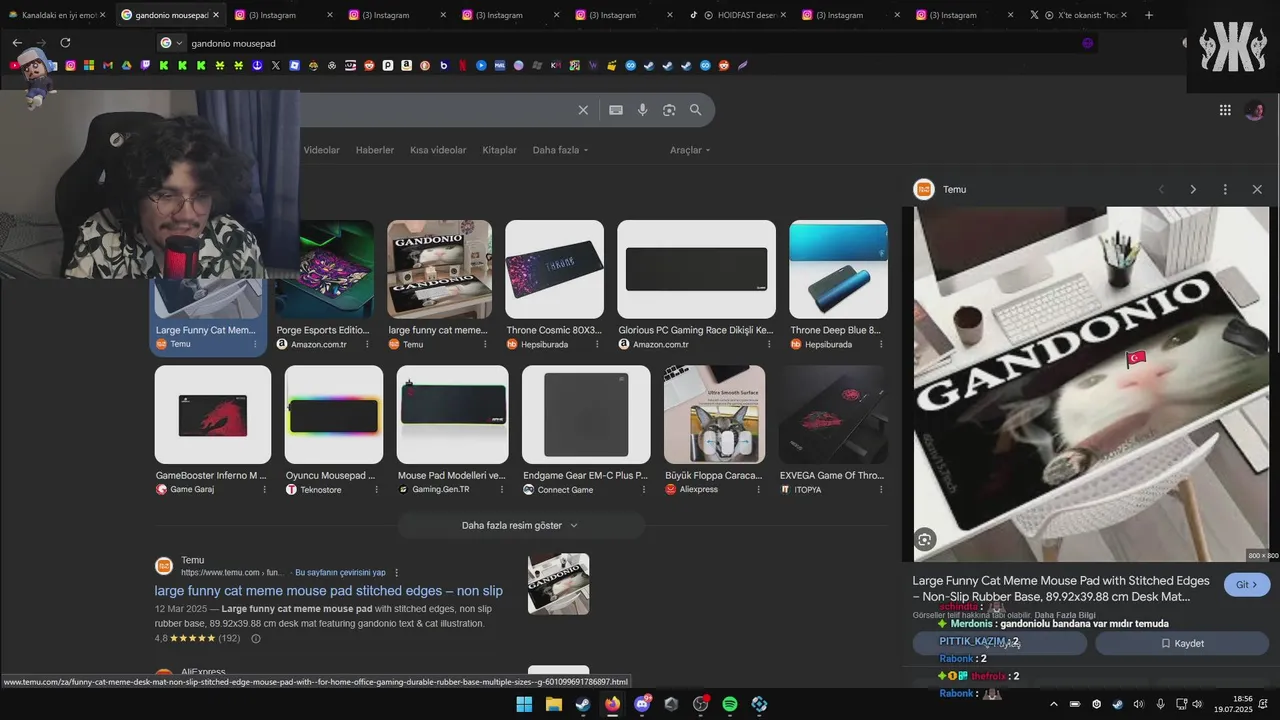Search by image with Google Lens
Viewport: 1280px width, 720px height.
point(669,110)
